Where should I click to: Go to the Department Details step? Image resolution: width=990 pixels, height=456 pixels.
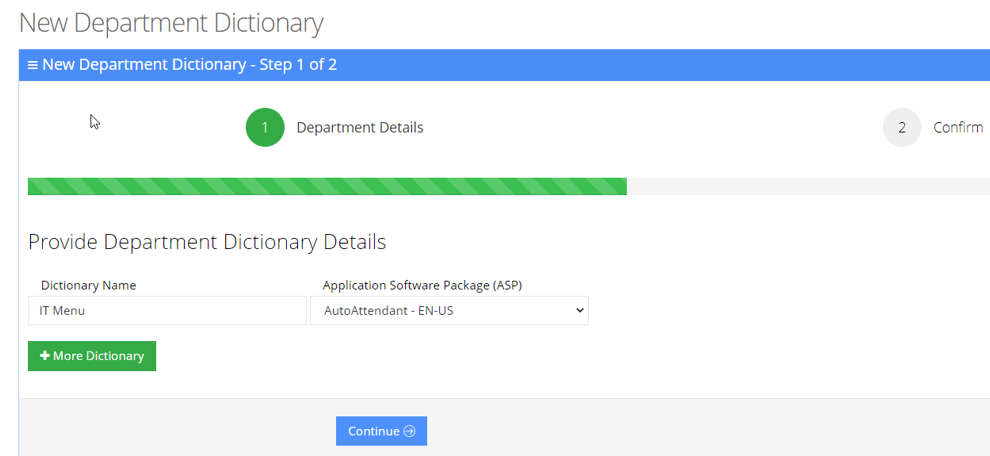tap(359, 128)
